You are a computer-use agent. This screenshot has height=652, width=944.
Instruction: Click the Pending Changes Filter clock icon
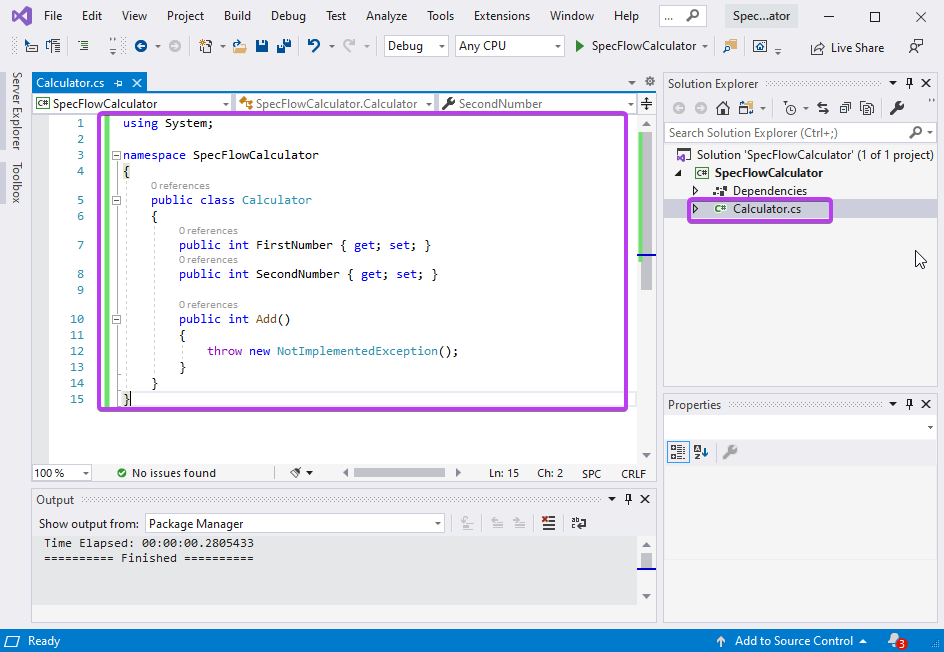[789, 108]
